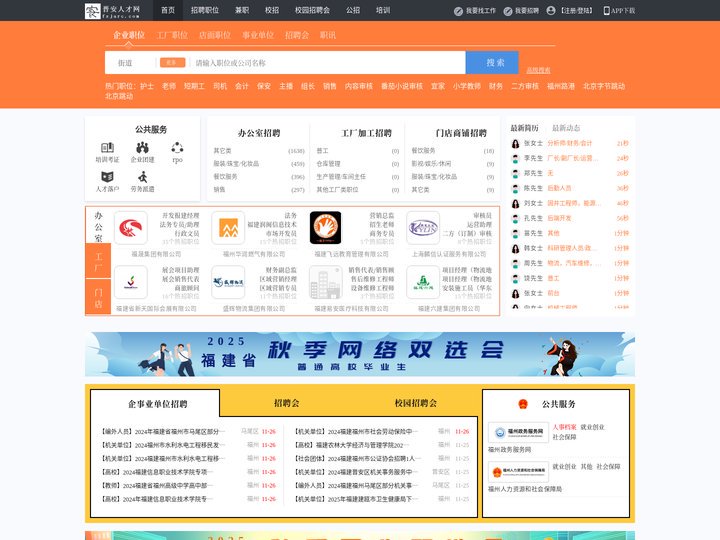Click the 上海麟信认证服务 company logo

pos(423,228)
